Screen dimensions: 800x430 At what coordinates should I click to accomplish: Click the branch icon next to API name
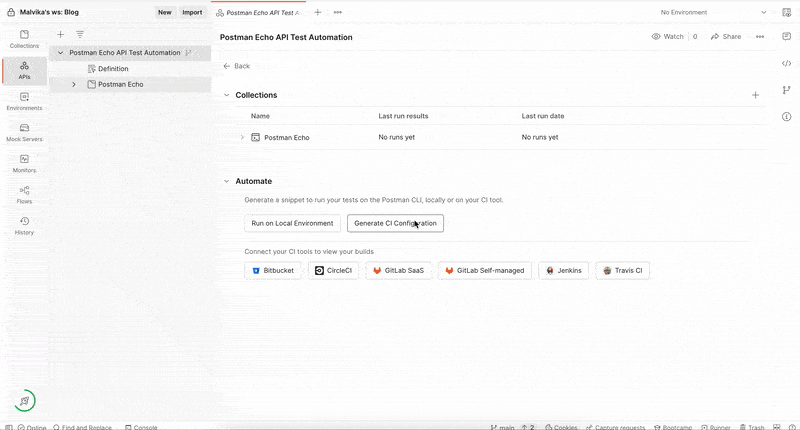tap(188, 53)
